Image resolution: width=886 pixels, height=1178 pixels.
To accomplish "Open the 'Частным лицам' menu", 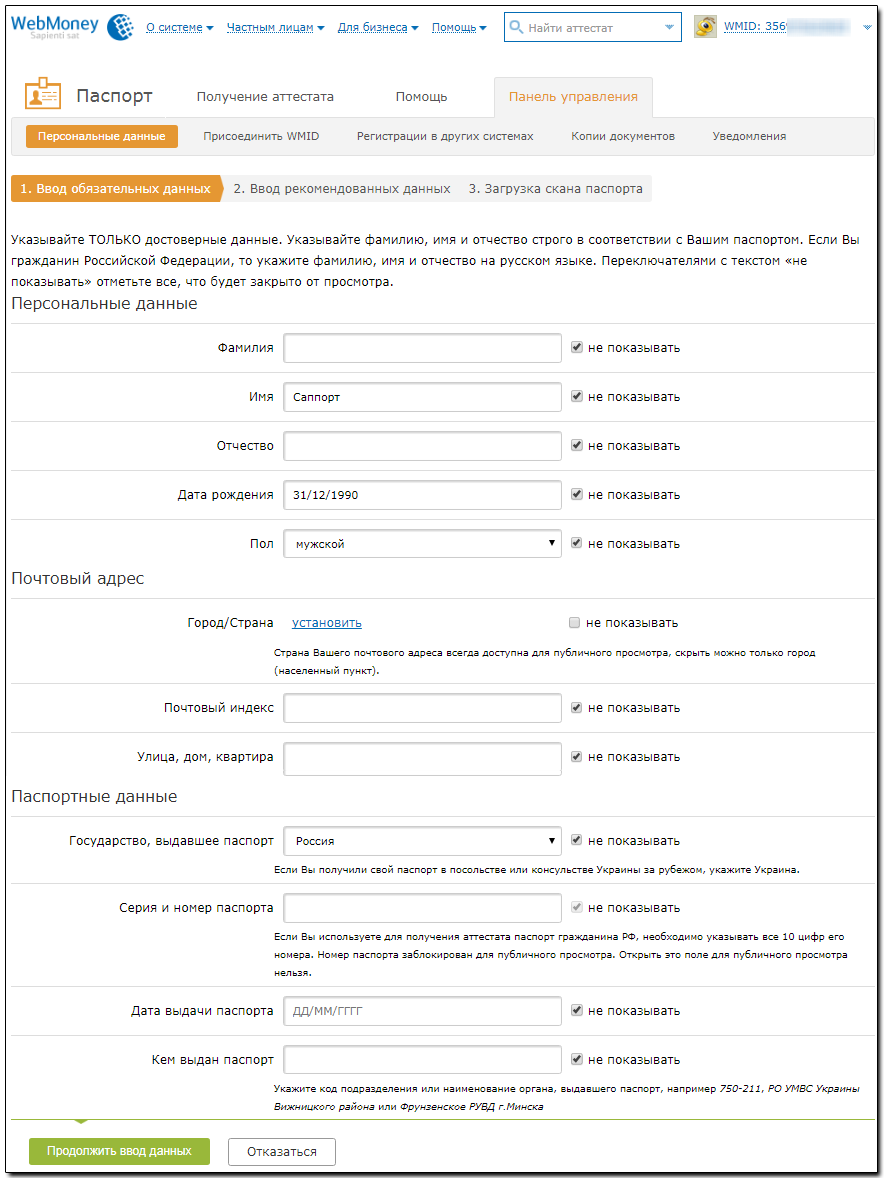I will (x=275, y=28).
